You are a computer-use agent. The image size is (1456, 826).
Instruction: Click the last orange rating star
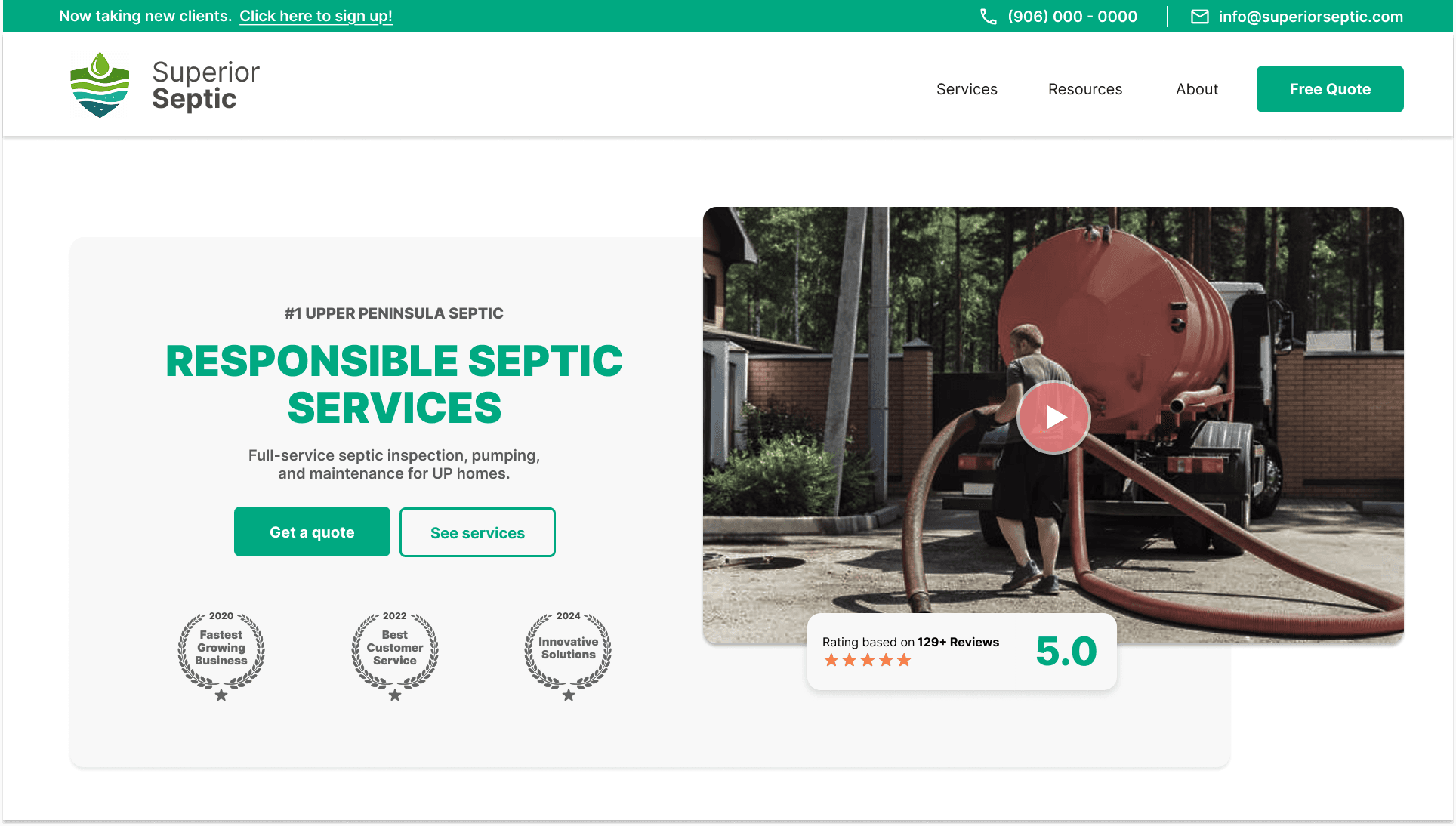coord(903,660)
